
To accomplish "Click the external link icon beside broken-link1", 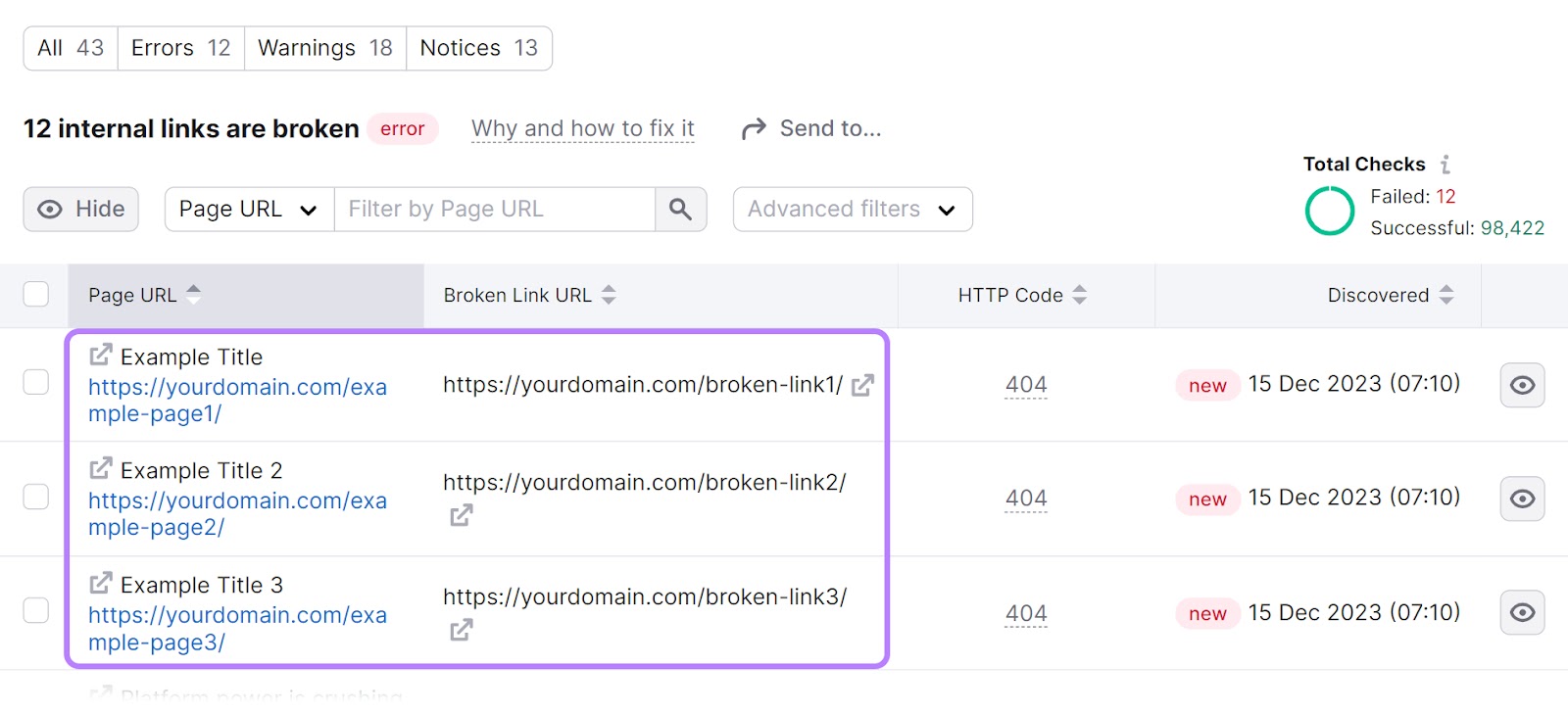I will (x=860, y=386).
